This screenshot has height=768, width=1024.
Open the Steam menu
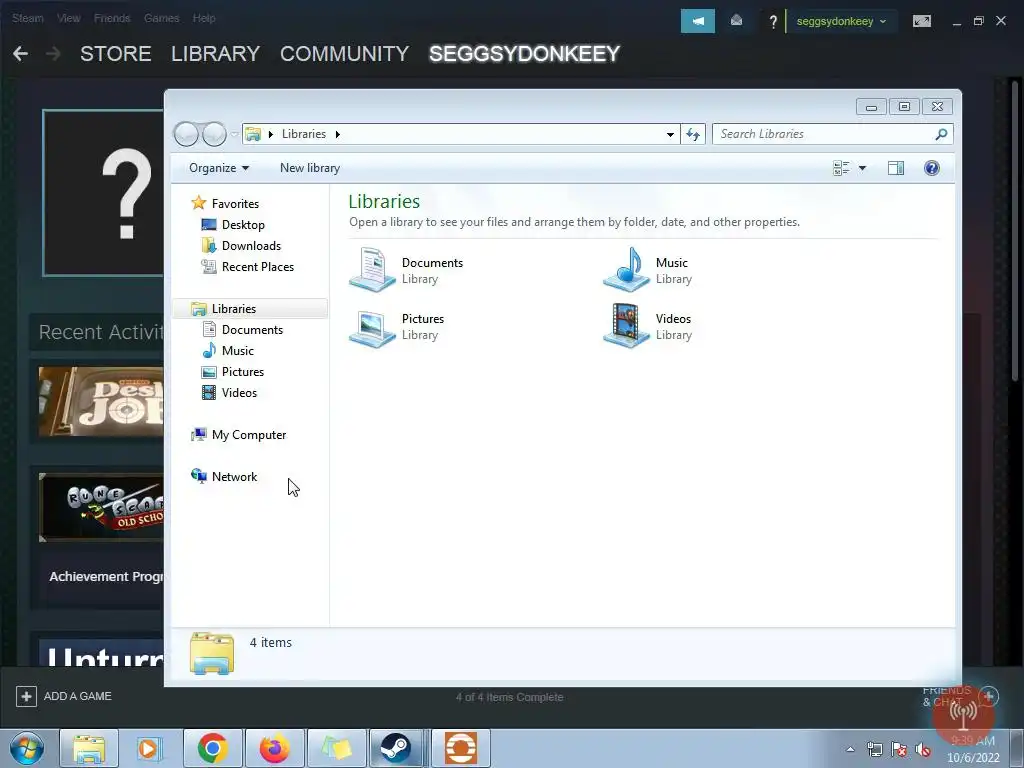[27, 18]
